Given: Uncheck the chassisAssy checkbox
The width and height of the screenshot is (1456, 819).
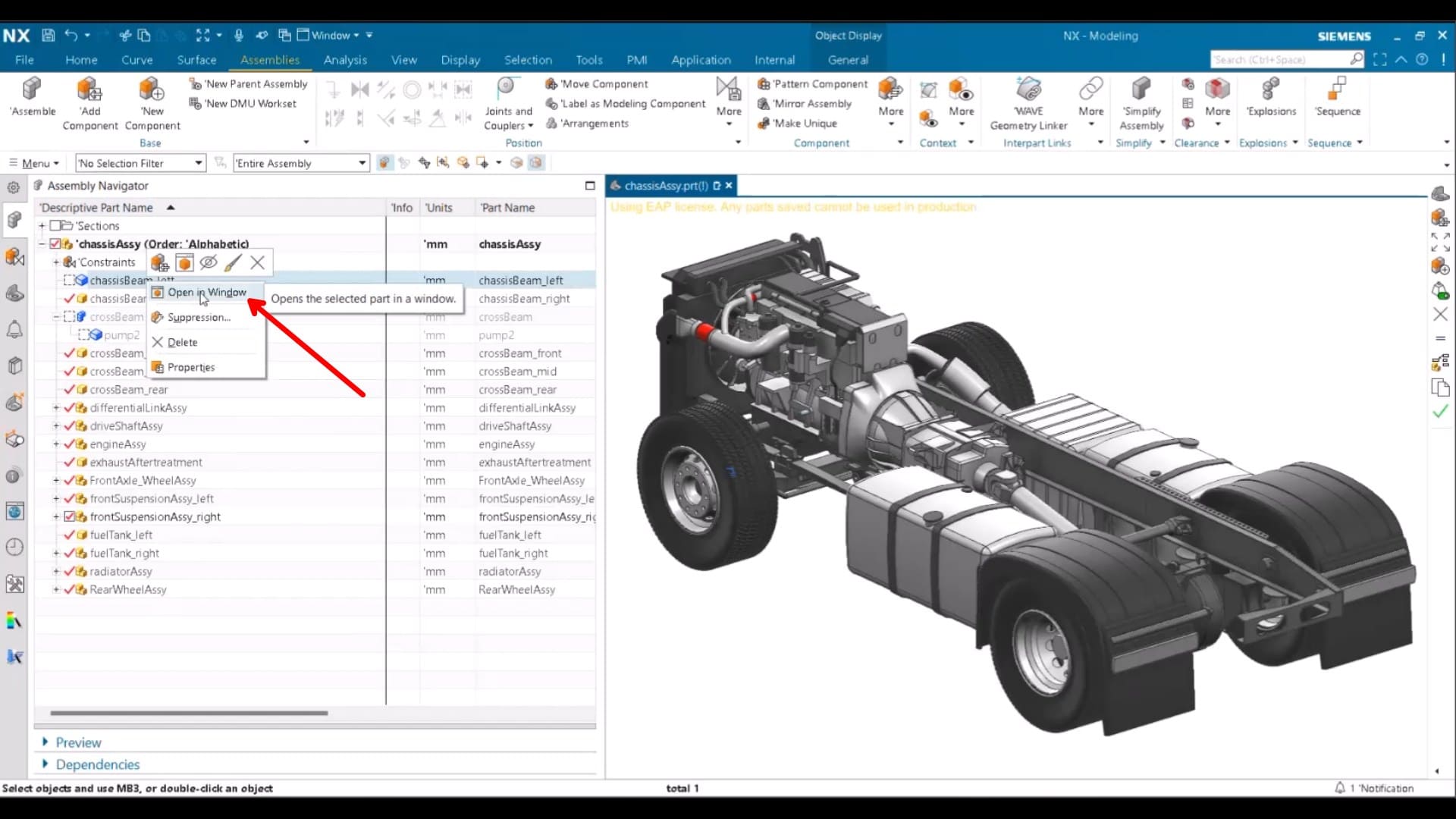Looking at the screenshot, I should 55,243.
